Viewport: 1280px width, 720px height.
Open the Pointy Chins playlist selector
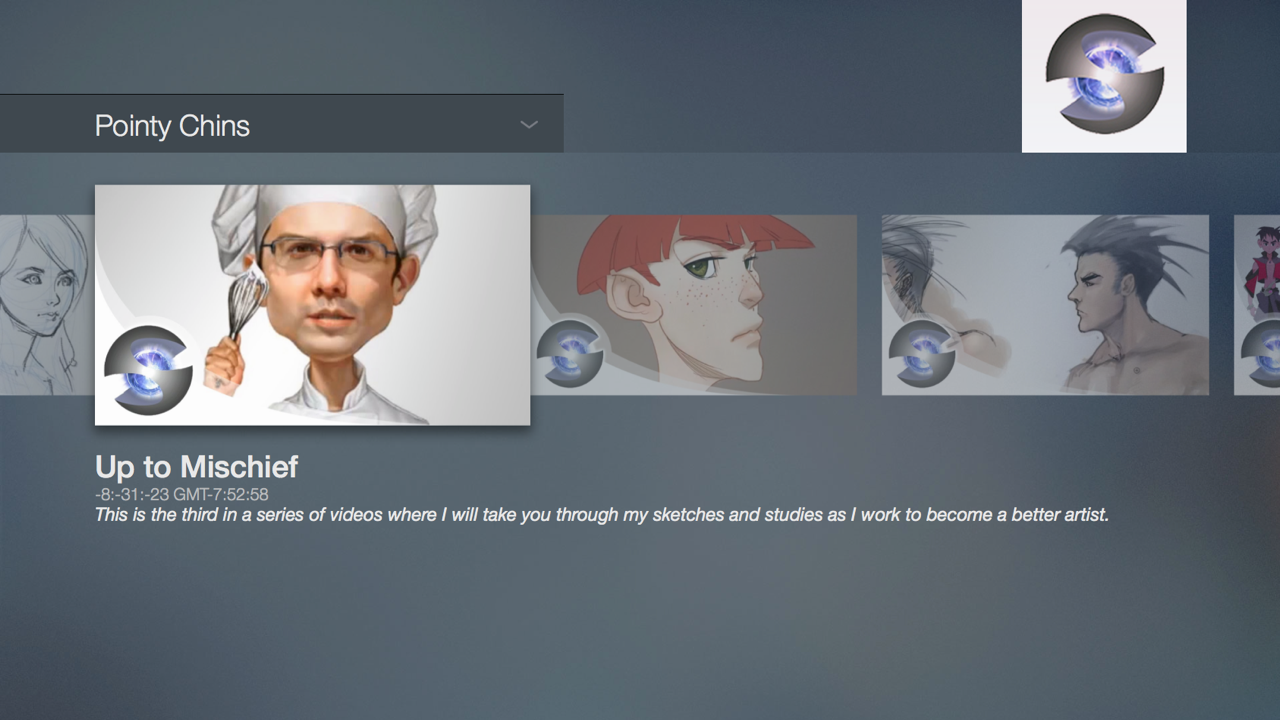tap(282, 124)
